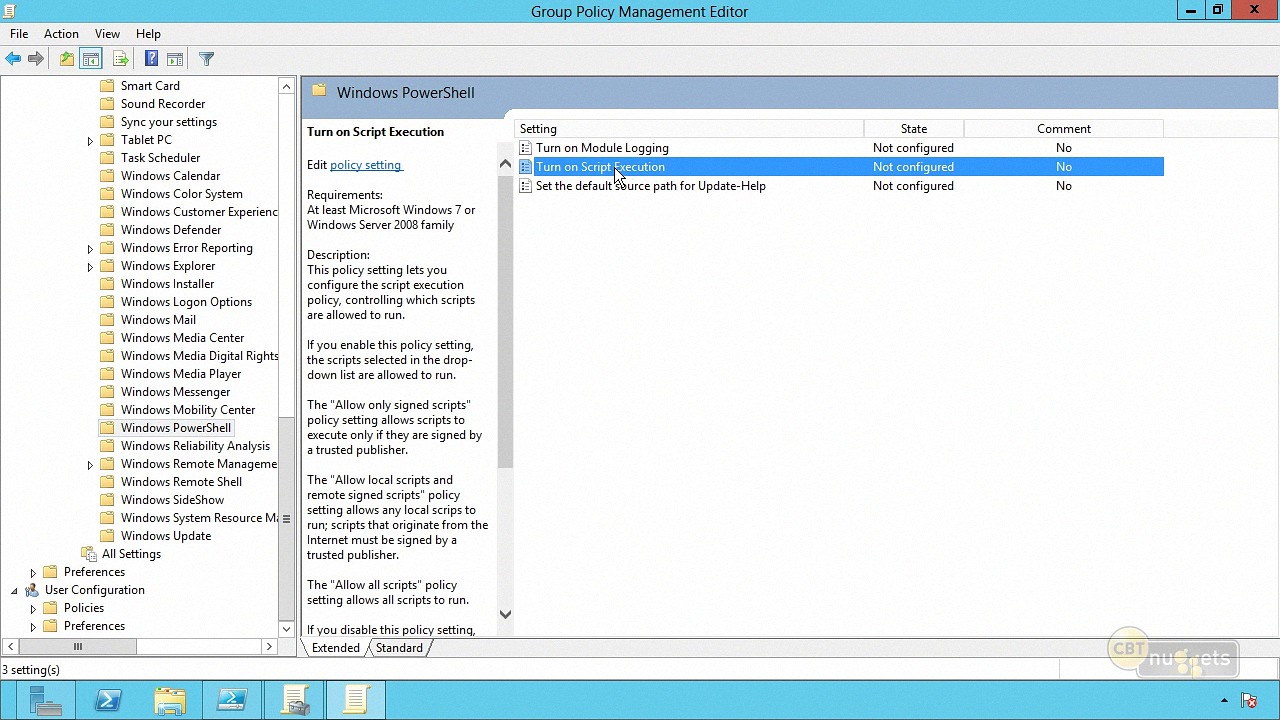Select Windows Remote Shell in tree

click(181, 482)
